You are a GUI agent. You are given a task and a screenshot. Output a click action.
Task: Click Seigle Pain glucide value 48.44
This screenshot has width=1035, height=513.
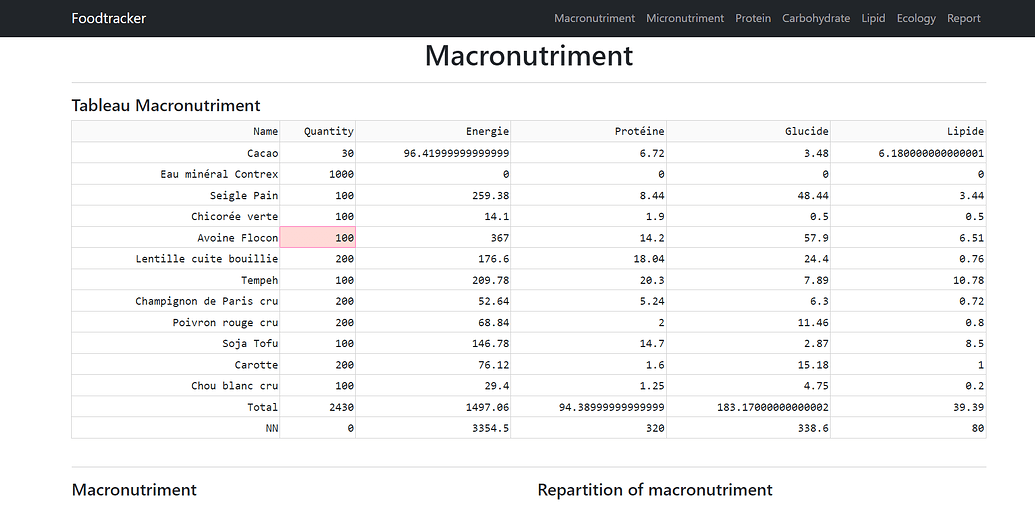(749, 195)
